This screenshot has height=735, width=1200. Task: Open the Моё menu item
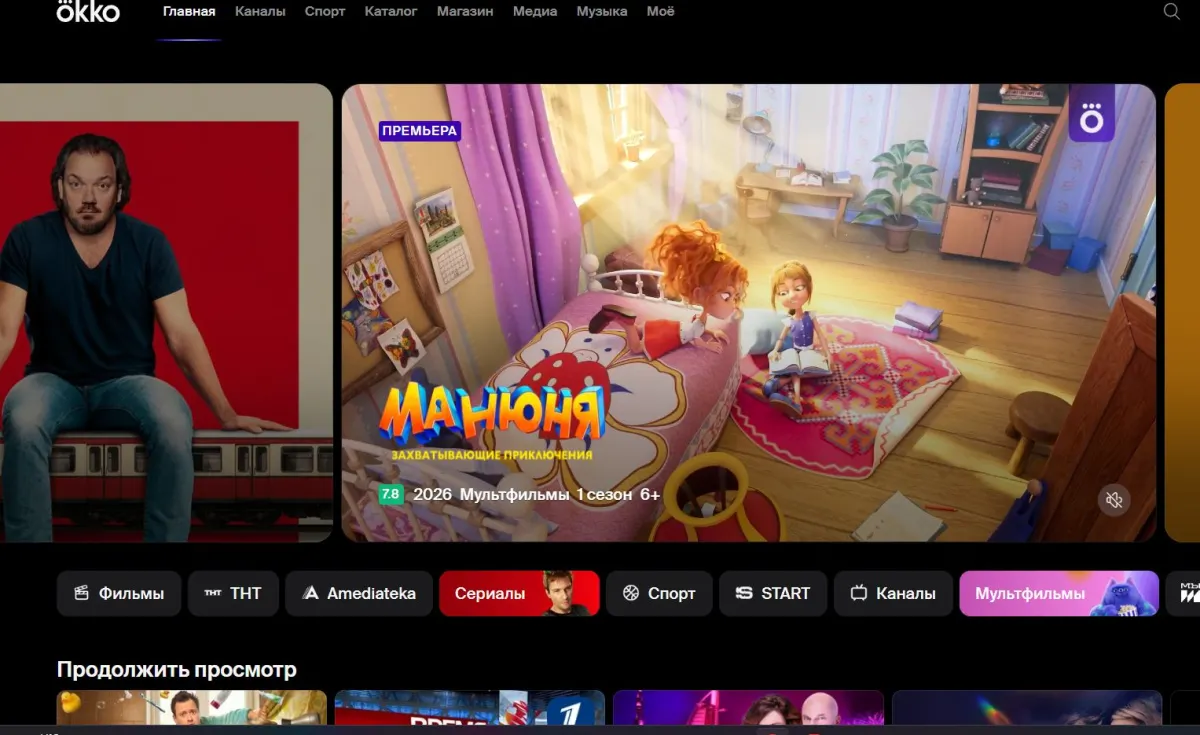coord(660,11)
